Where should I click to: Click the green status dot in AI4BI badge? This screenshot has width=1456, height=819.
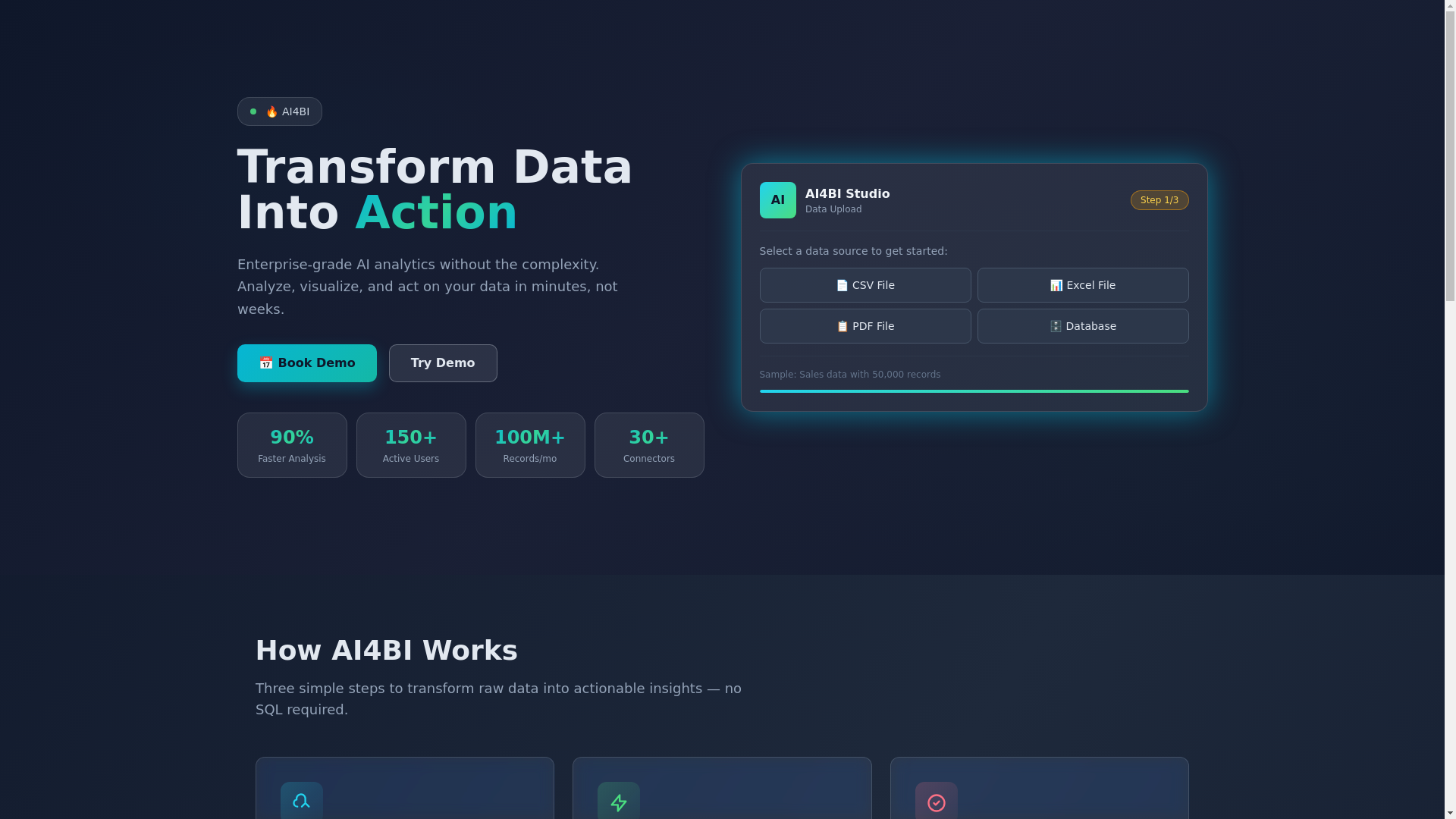coord(253,111)
